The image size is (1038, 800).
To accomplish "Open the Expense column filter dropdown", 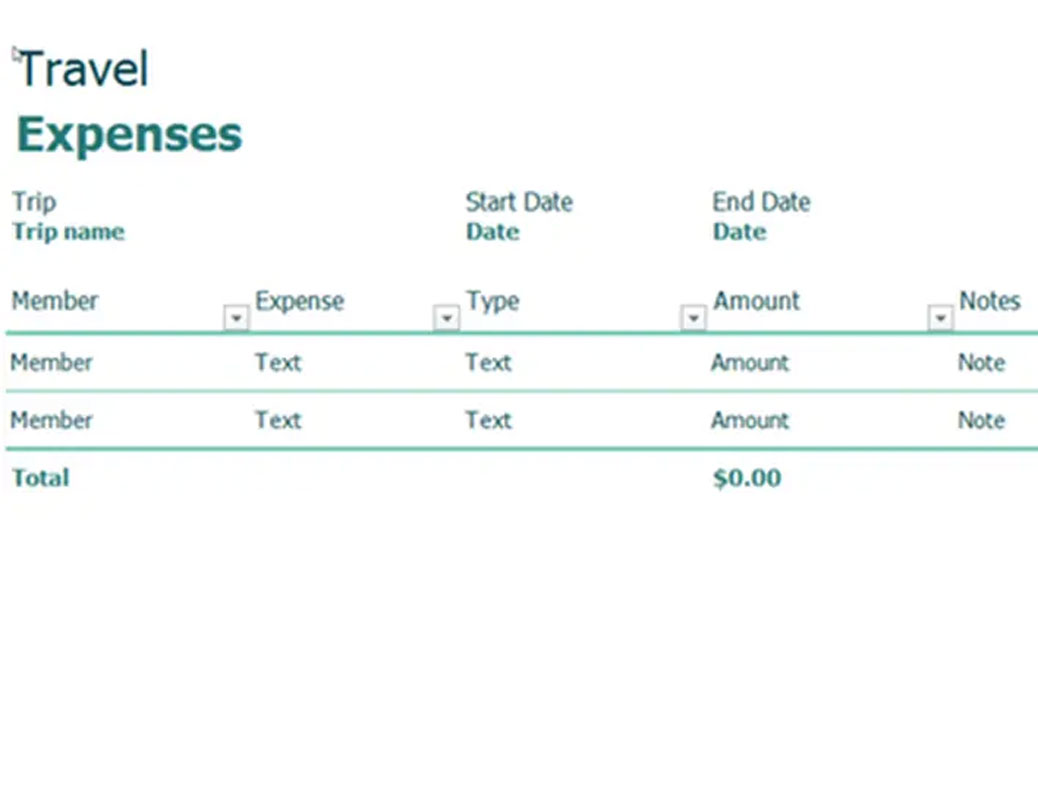I will point(446,318).
